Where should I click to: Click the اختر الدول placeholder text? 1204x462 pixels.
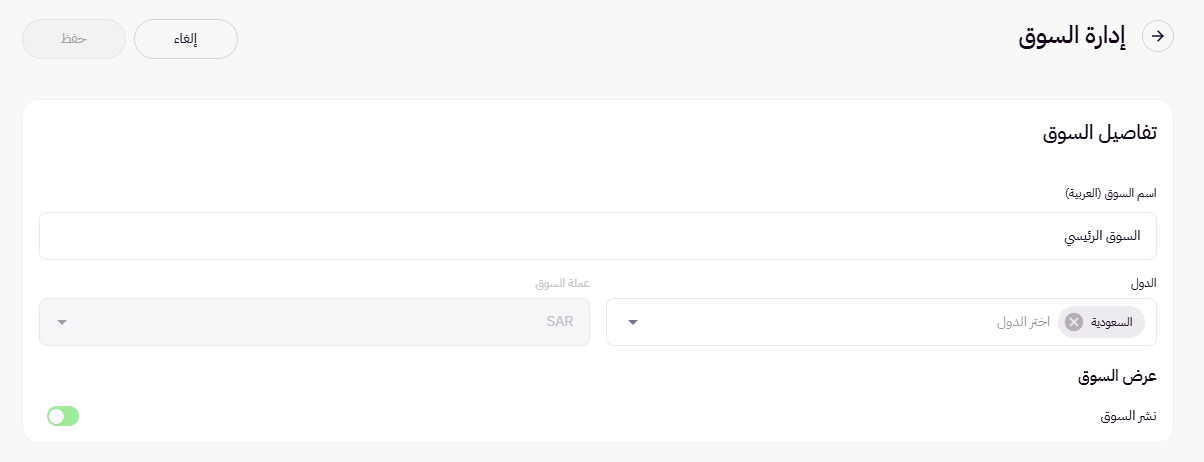pos(1023,322)
